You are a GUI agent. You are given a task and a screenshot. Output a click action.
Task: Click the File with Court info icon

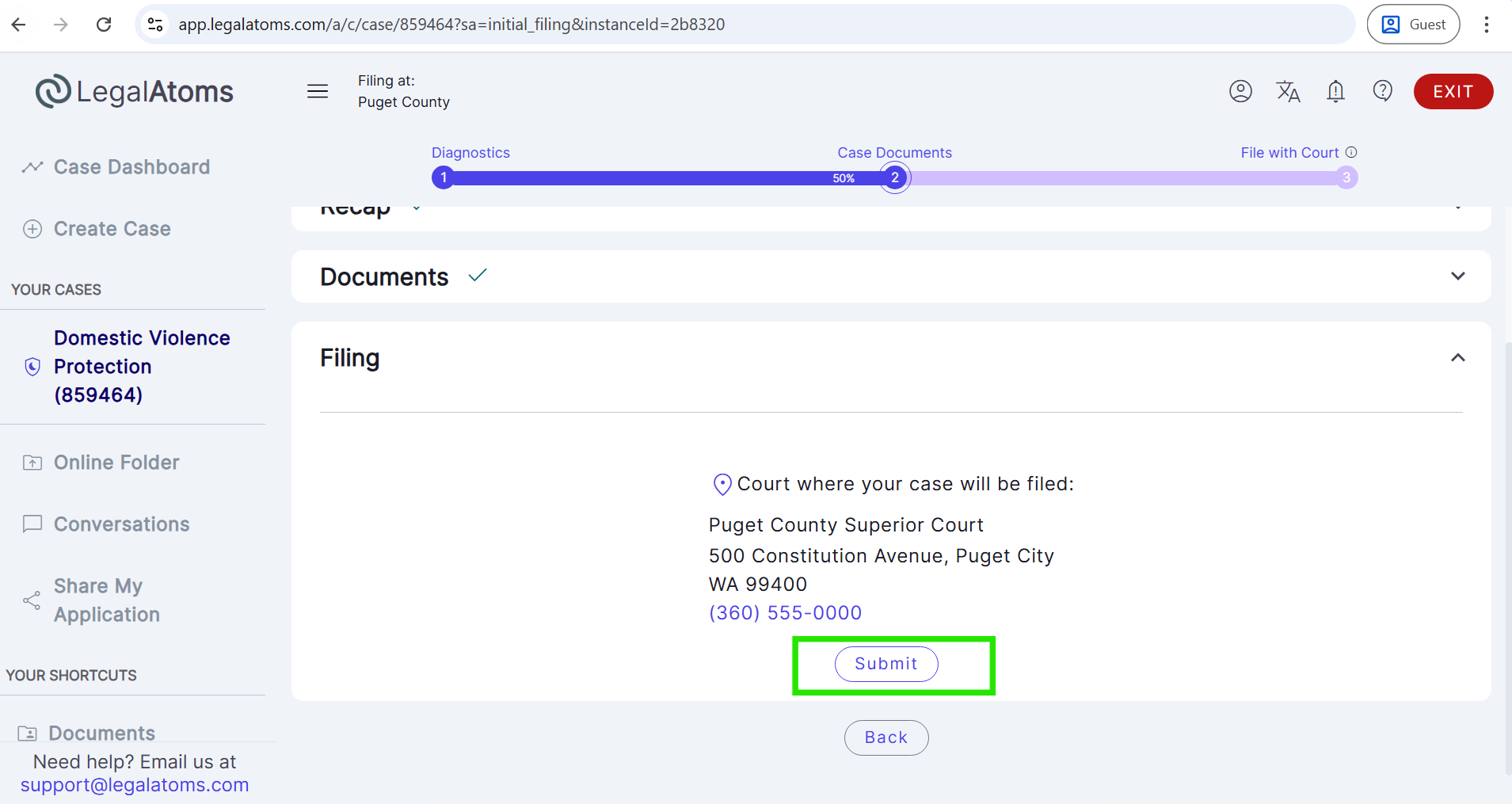point(1351,152)
